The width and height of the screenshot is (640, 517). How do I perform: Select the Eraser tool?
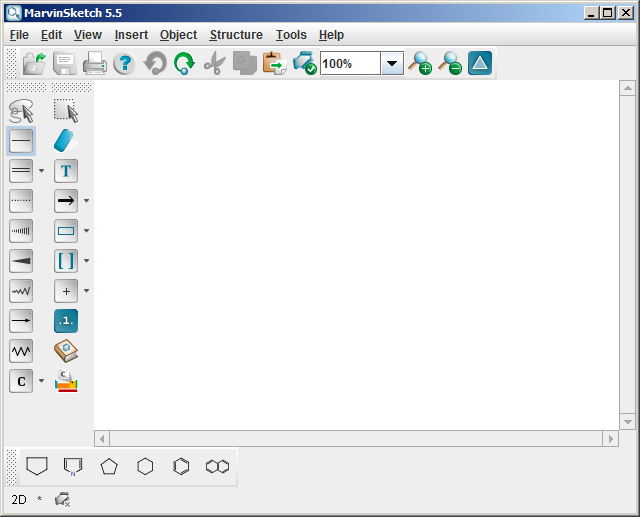[x=66, y=141]
